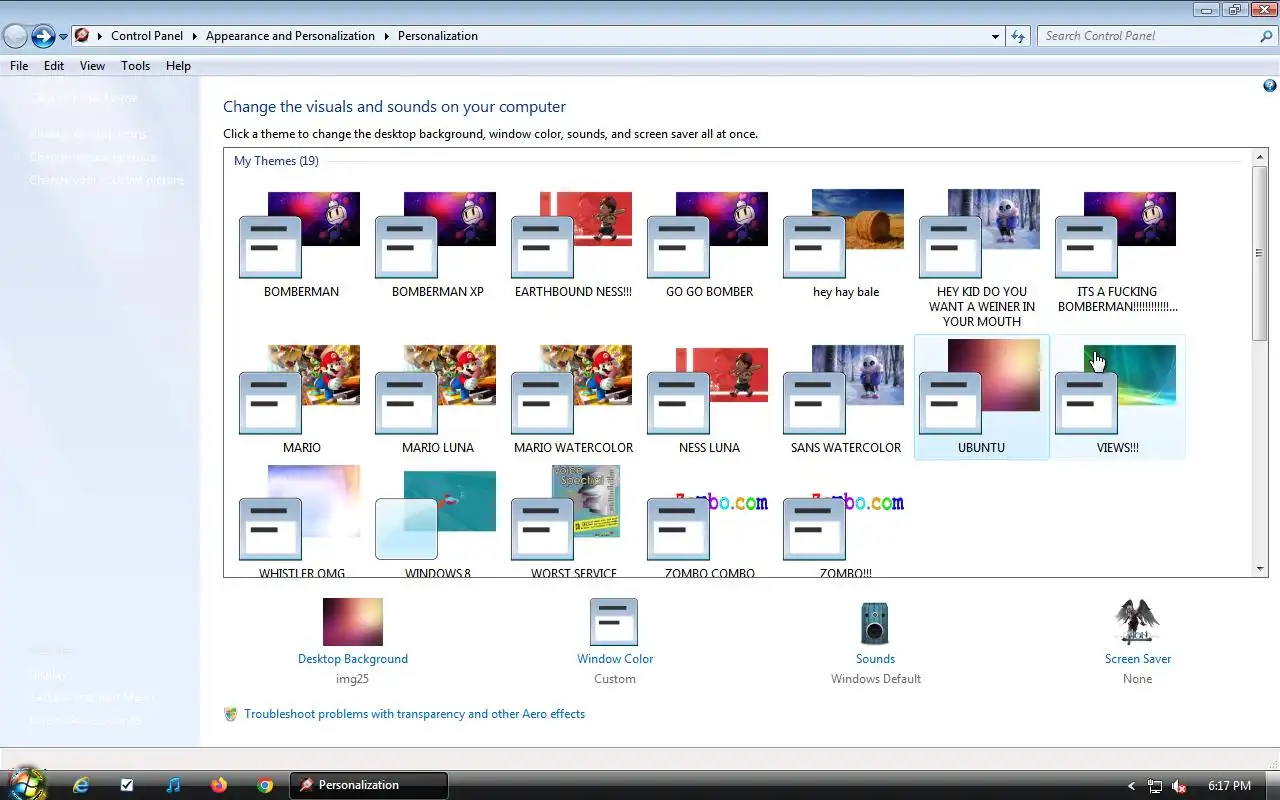Click the themes list scrollbar thumb
Viewport: 1280px width, 800px height.
tap(1260, 253)
